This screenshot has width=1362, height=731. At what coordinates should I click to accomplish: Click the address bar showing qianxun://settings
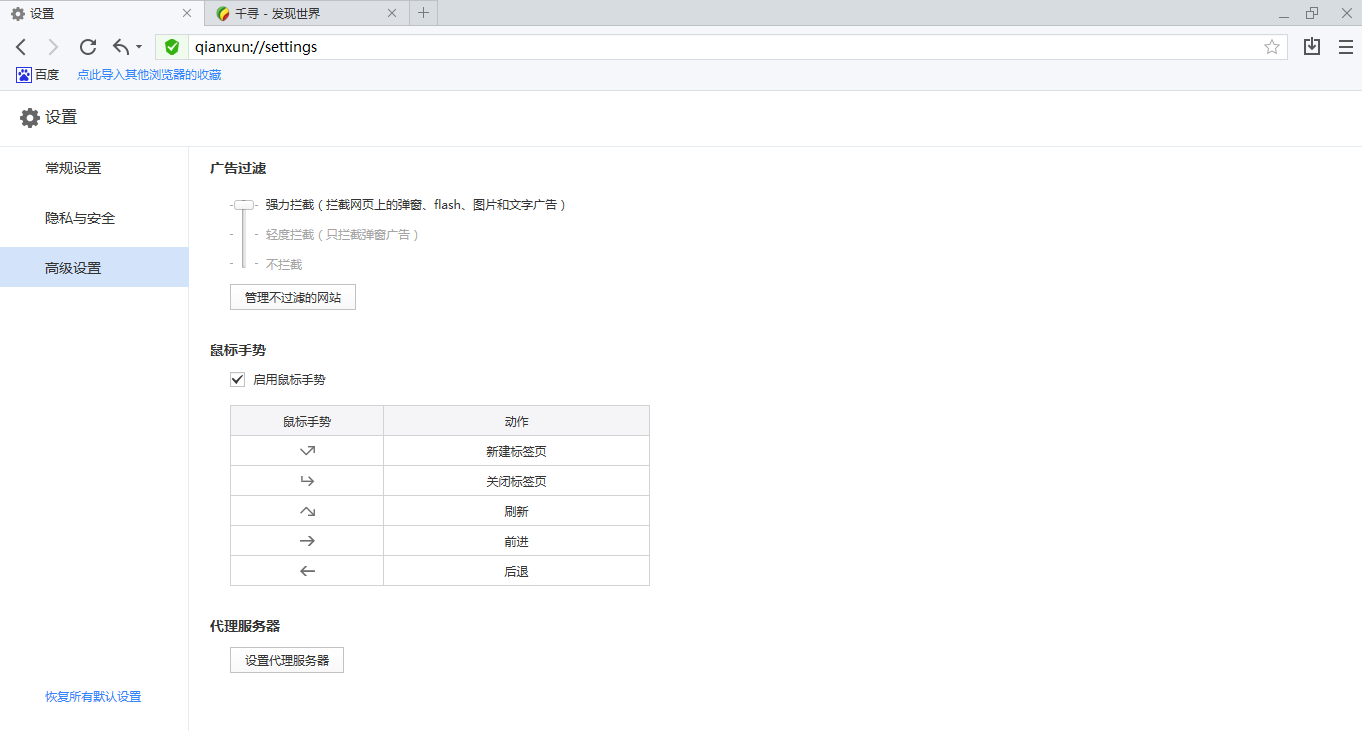pyautogui.click(x=723, y=47)
